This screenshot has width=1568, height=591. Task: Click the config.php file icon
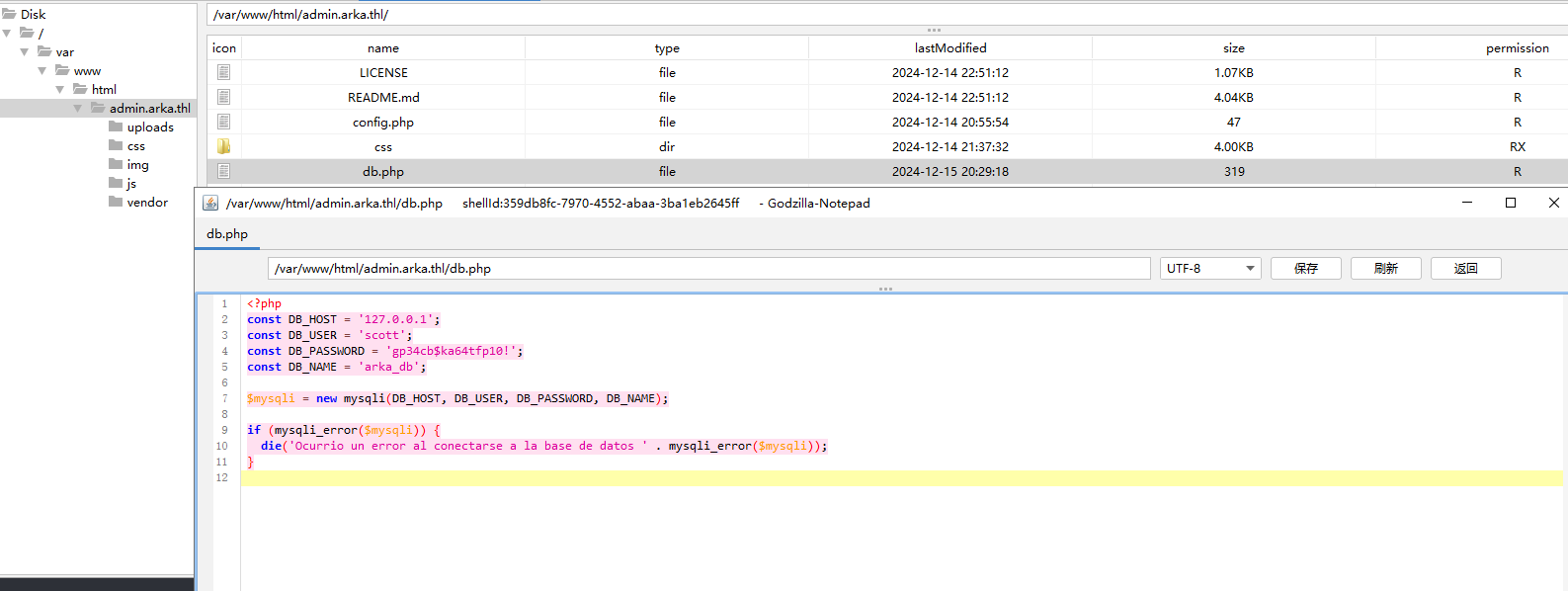tap(224, 122)
